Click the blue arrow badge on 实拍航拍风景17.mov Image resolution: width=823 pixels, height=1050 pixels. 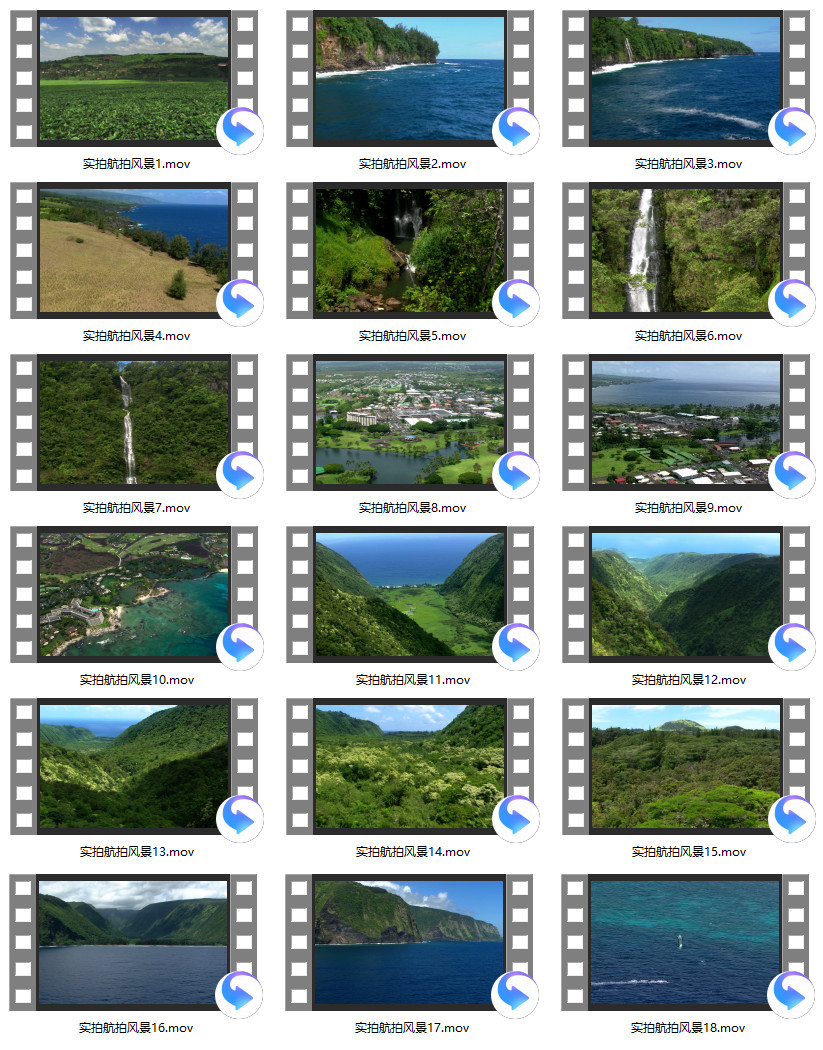coord(515,994)
